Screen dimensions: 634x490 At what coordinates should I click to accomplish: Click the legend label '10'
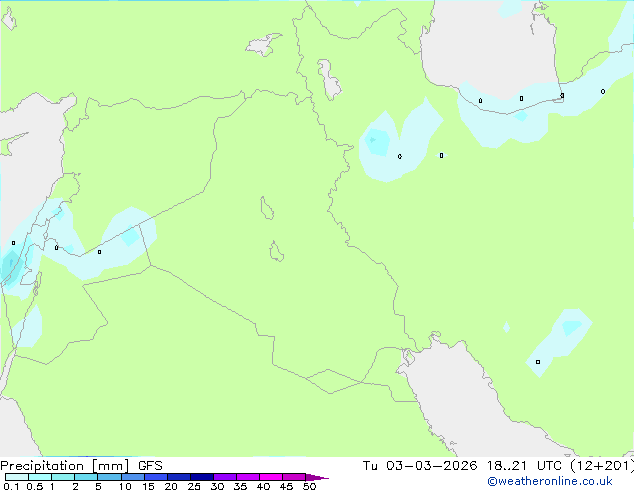tap(125, 486)
